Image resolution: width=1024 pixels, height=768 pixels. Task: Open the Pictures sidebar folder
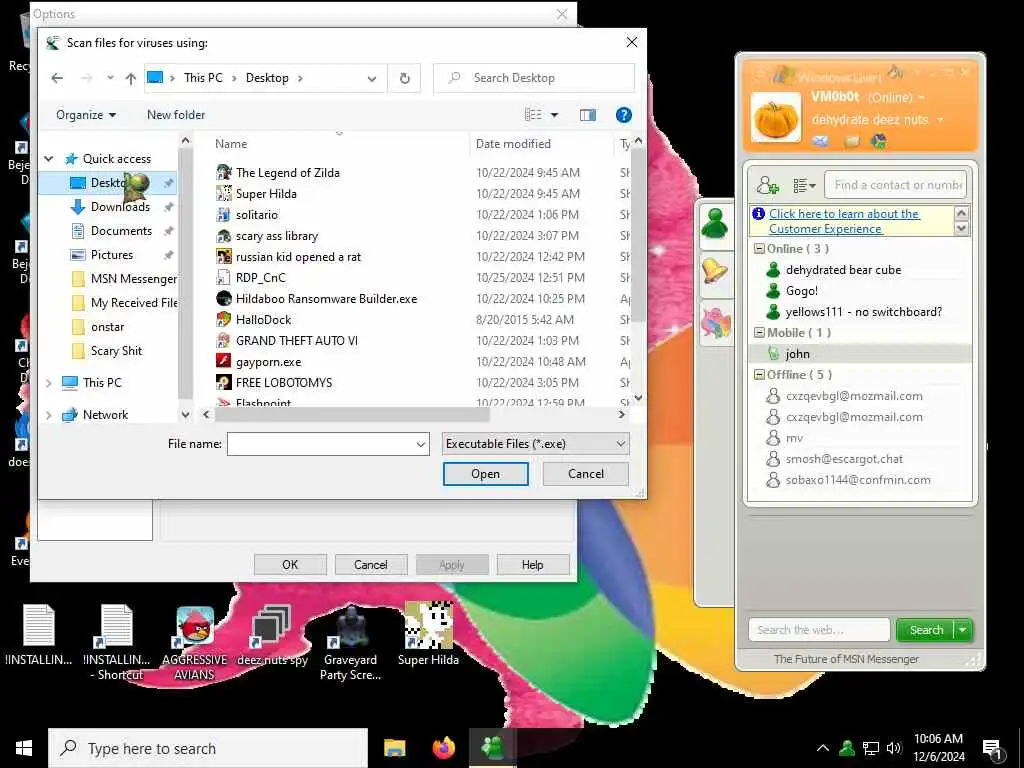(112, 255)
